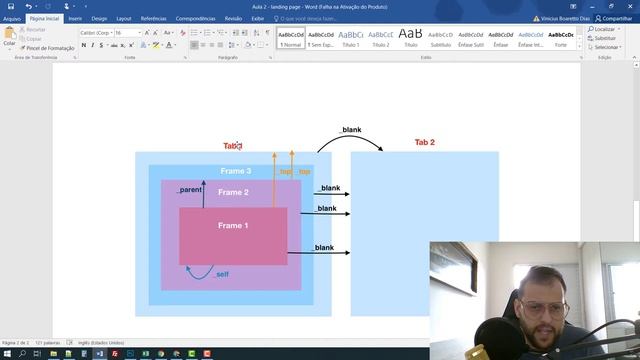The width and height of the screenshot is (640, 360).
Task: Open the Aa change case dropdown
Action: point(168,33)
